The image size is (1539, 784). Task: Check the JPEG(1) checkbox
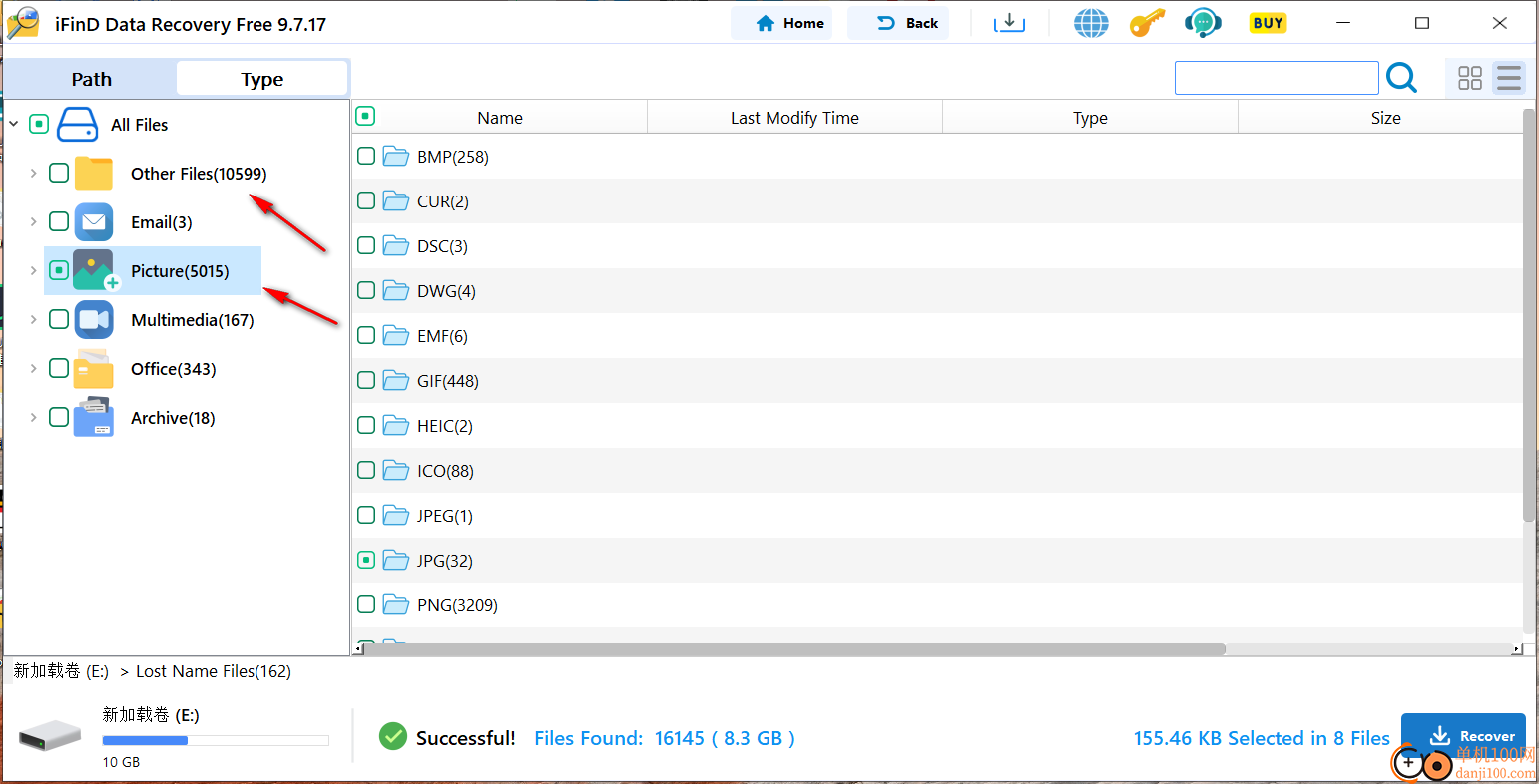pos(366,515)
